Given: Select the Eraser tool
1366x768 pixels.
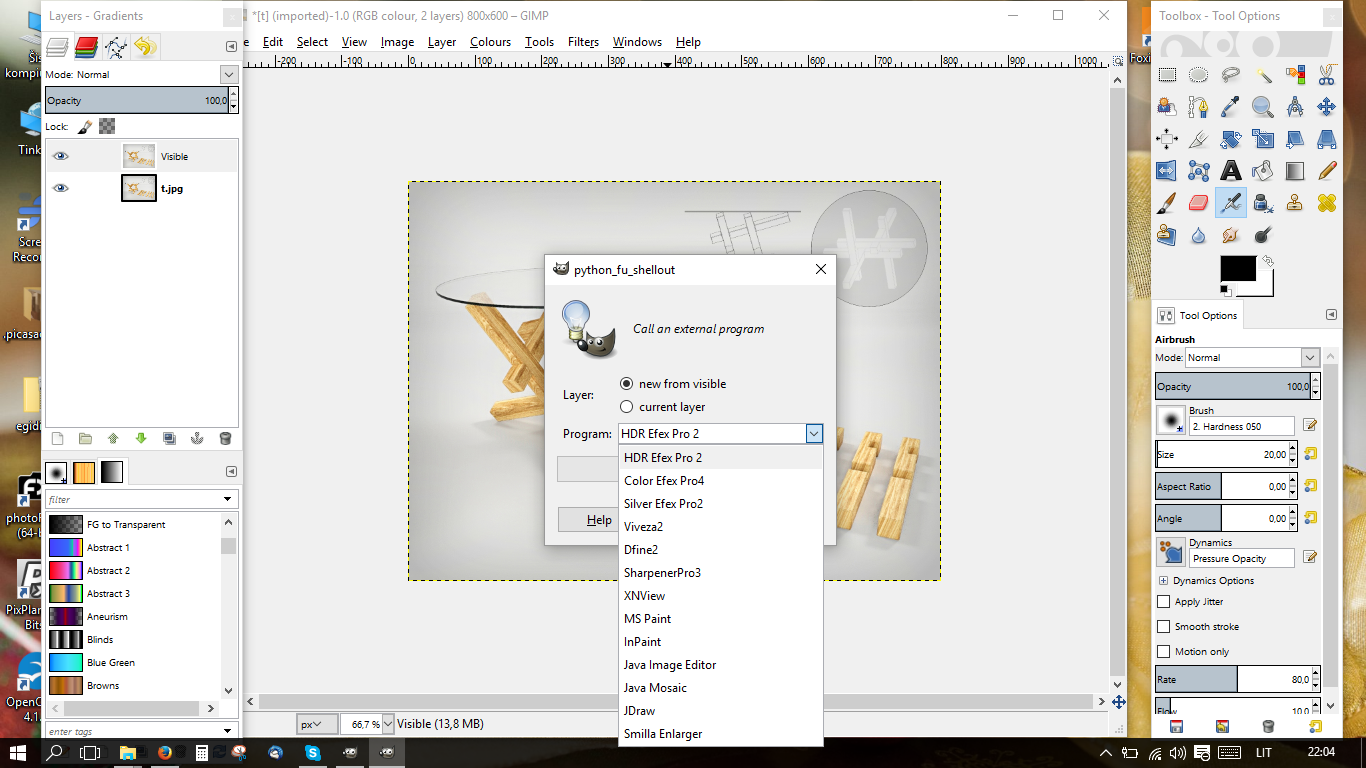Looking at the screenshot, I should (1199, 203).
